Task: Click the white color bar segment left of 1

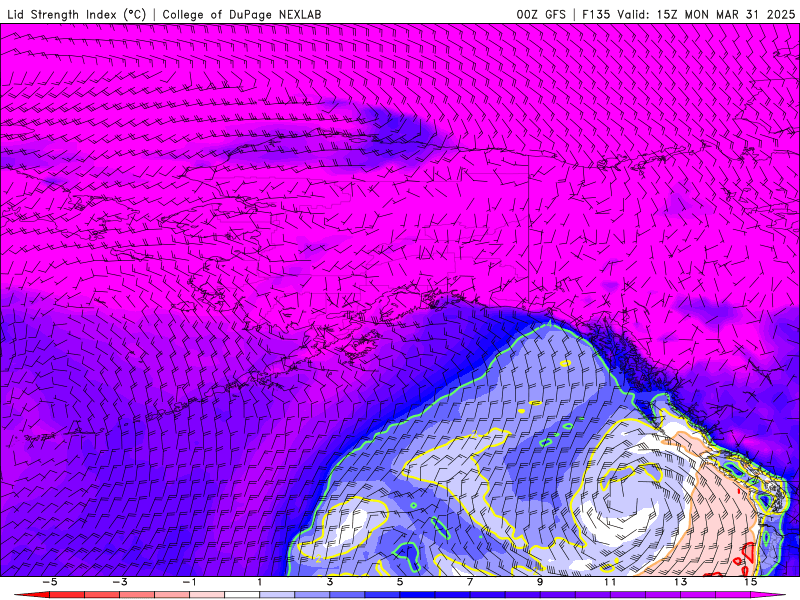Action: 242,595
